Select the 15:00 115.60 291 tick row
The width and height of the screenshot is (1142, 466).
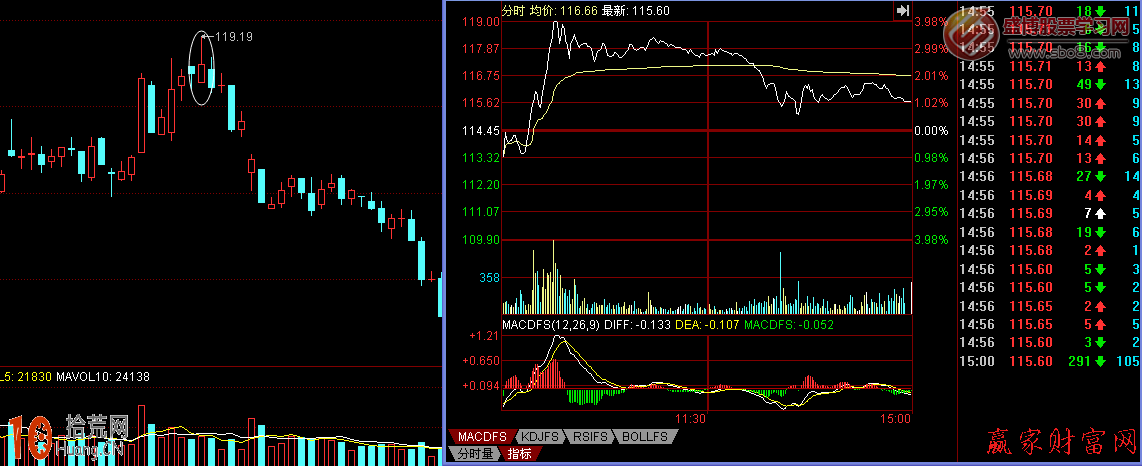(1050, 360)
